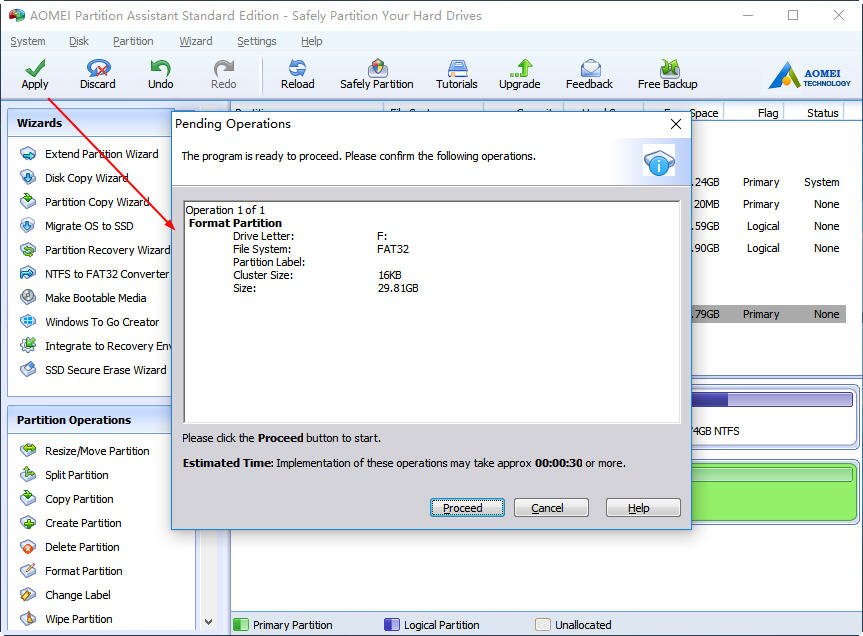Open the Partition menu
The width and height of the screenshot is (863, 636).
[x=133, y=41]
